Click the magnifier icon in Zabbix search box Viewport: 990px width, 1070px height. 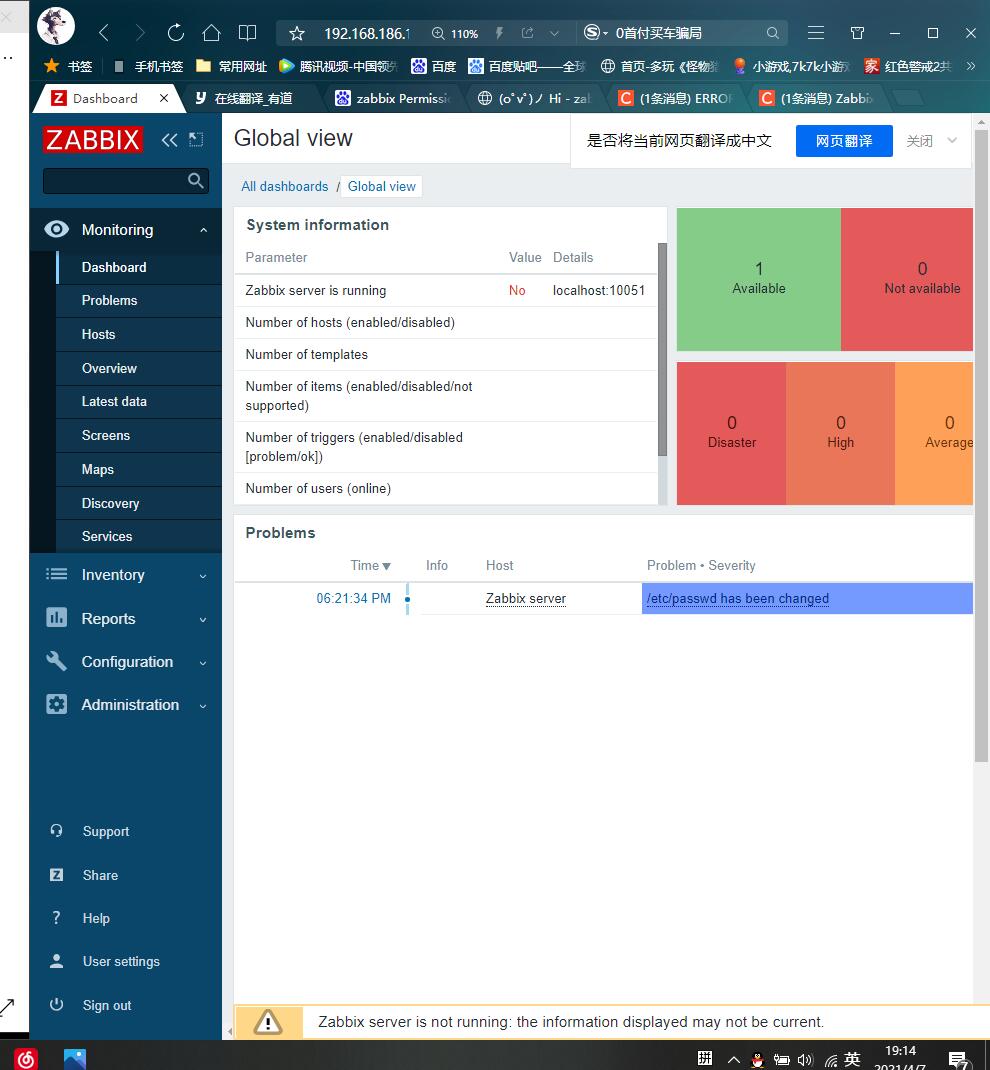pos(196,180)
